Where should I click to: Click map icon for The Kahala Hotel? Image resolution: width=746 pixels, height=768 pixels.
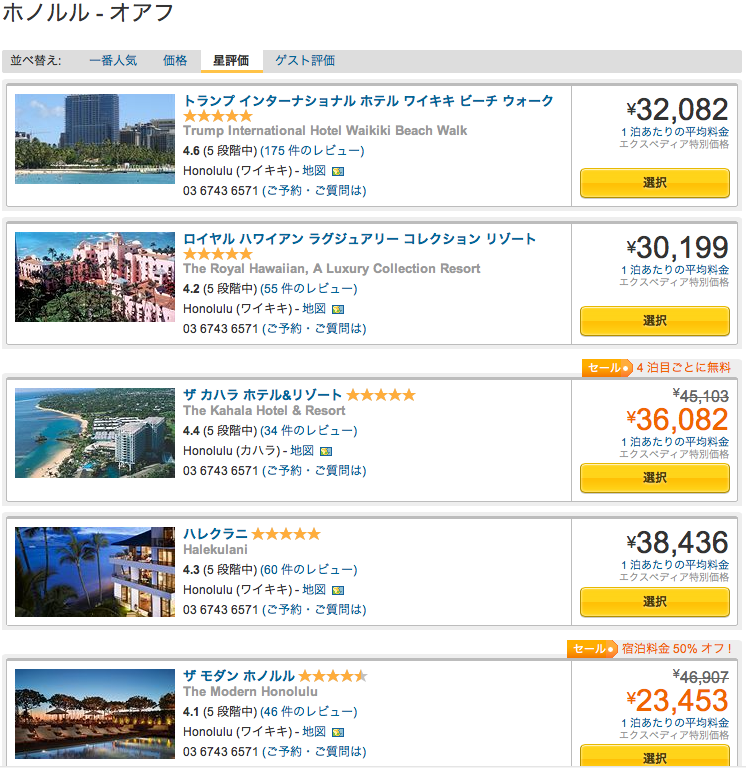click(x=325, y=452)
